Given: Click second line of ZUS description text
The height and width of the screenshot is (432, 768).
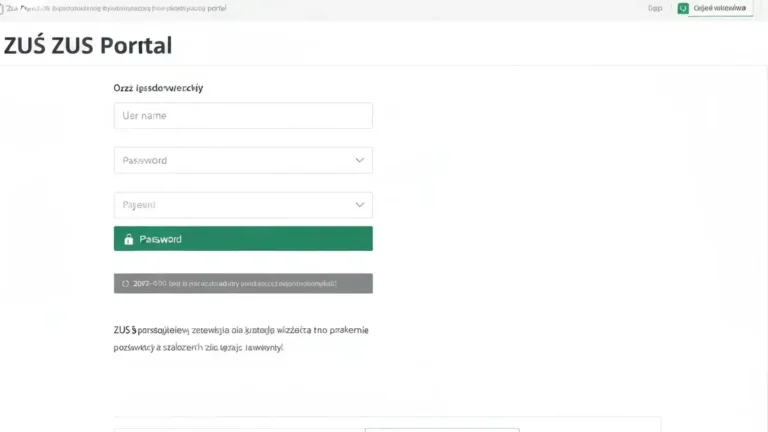Looking at the screenshot, I should (x=198, y=347).
